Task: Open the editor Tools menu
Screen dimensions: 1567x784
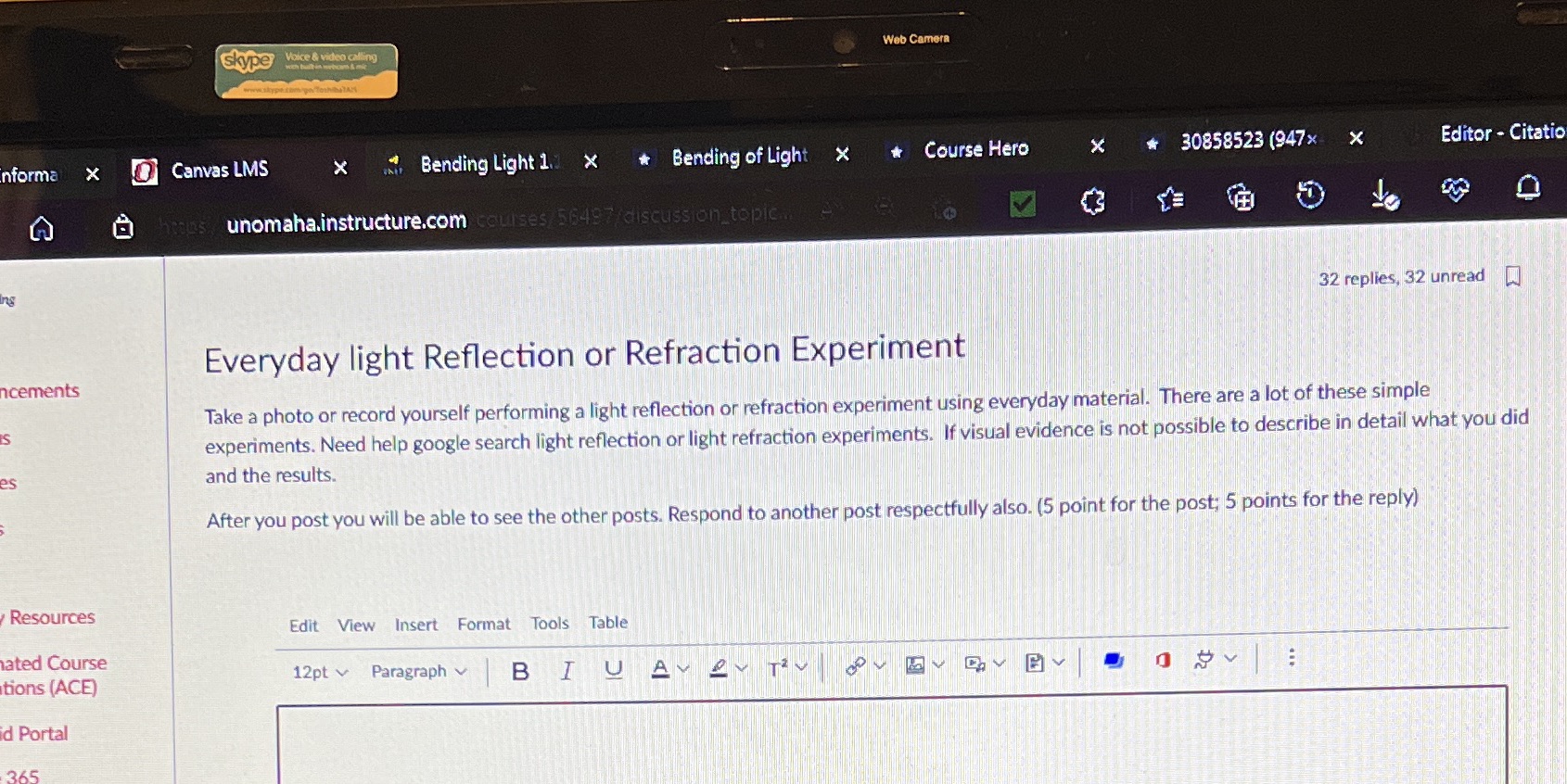Action: click(550, 623)
